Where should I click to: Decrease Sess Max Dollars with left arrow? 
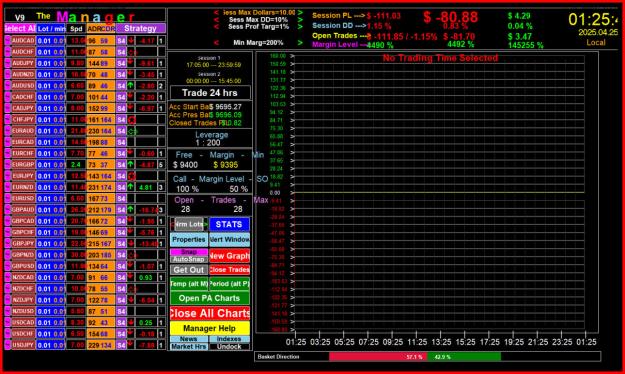pos(216,13)
